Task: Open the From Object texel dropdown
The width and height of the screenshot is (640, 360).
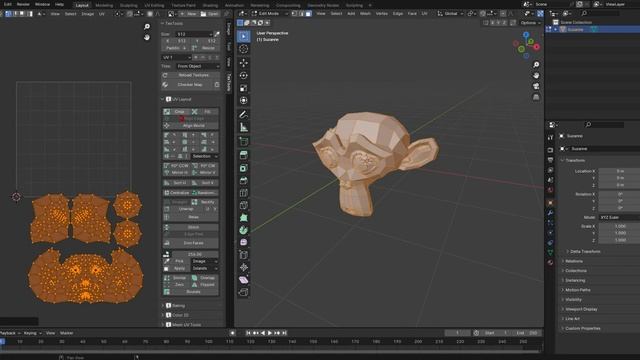Action: pyautogui.click(x=198, y=66)
